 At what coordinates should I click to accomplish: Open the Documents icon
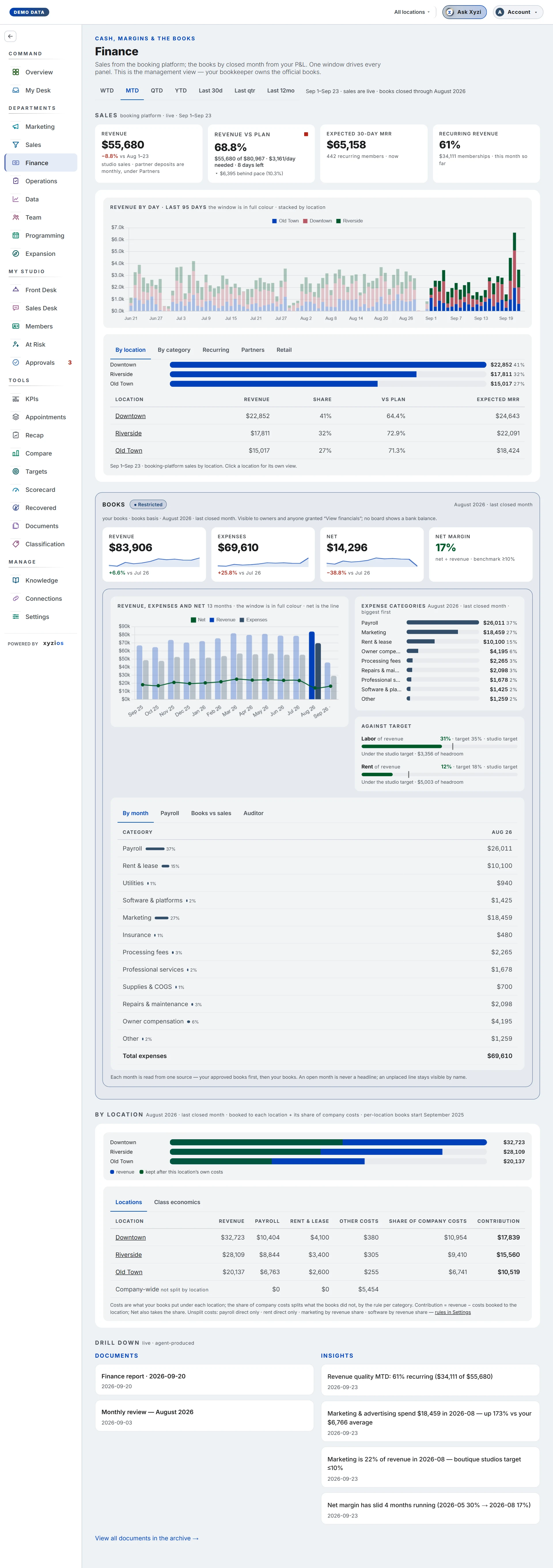pos(16,526)
